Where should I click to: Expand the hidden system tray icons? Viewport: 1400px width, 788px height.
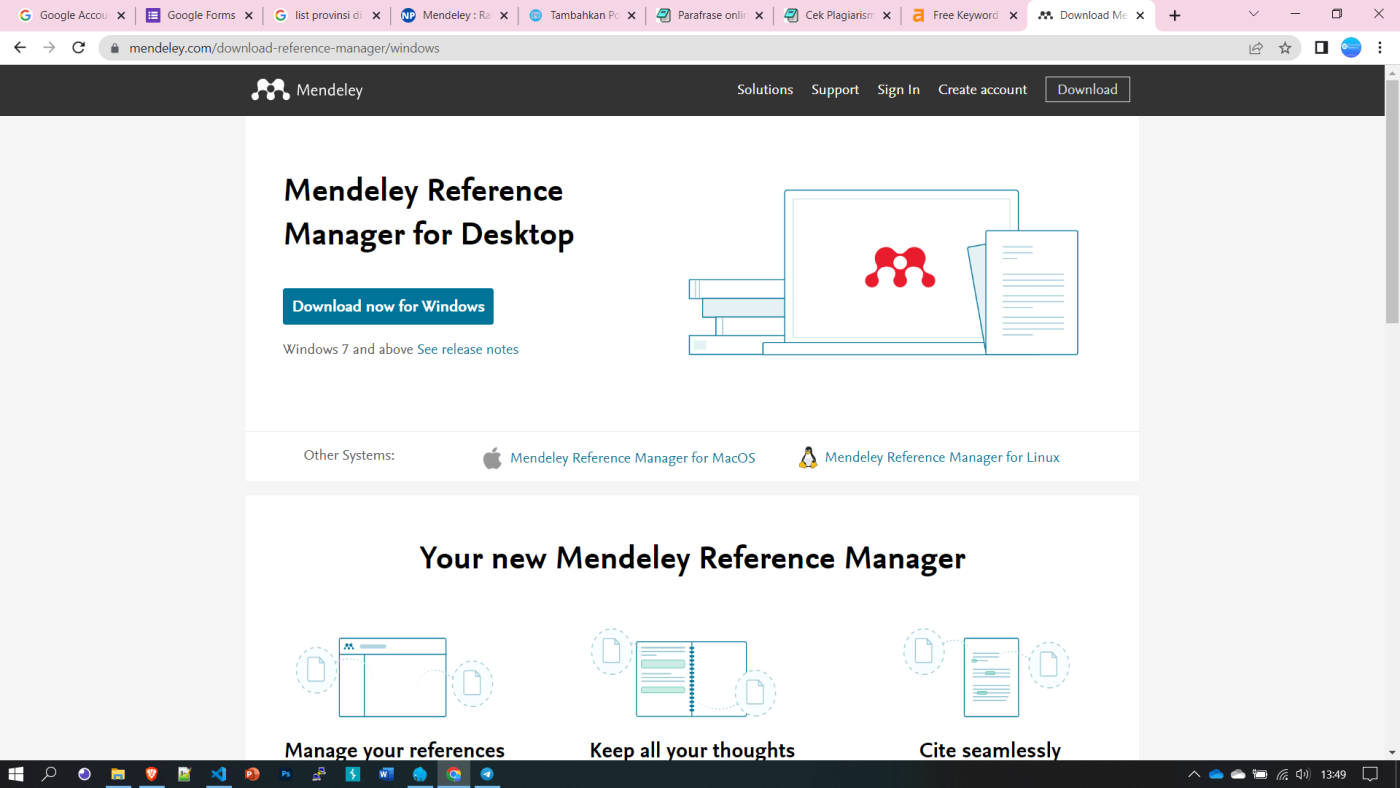click(x=1194, y=774)
